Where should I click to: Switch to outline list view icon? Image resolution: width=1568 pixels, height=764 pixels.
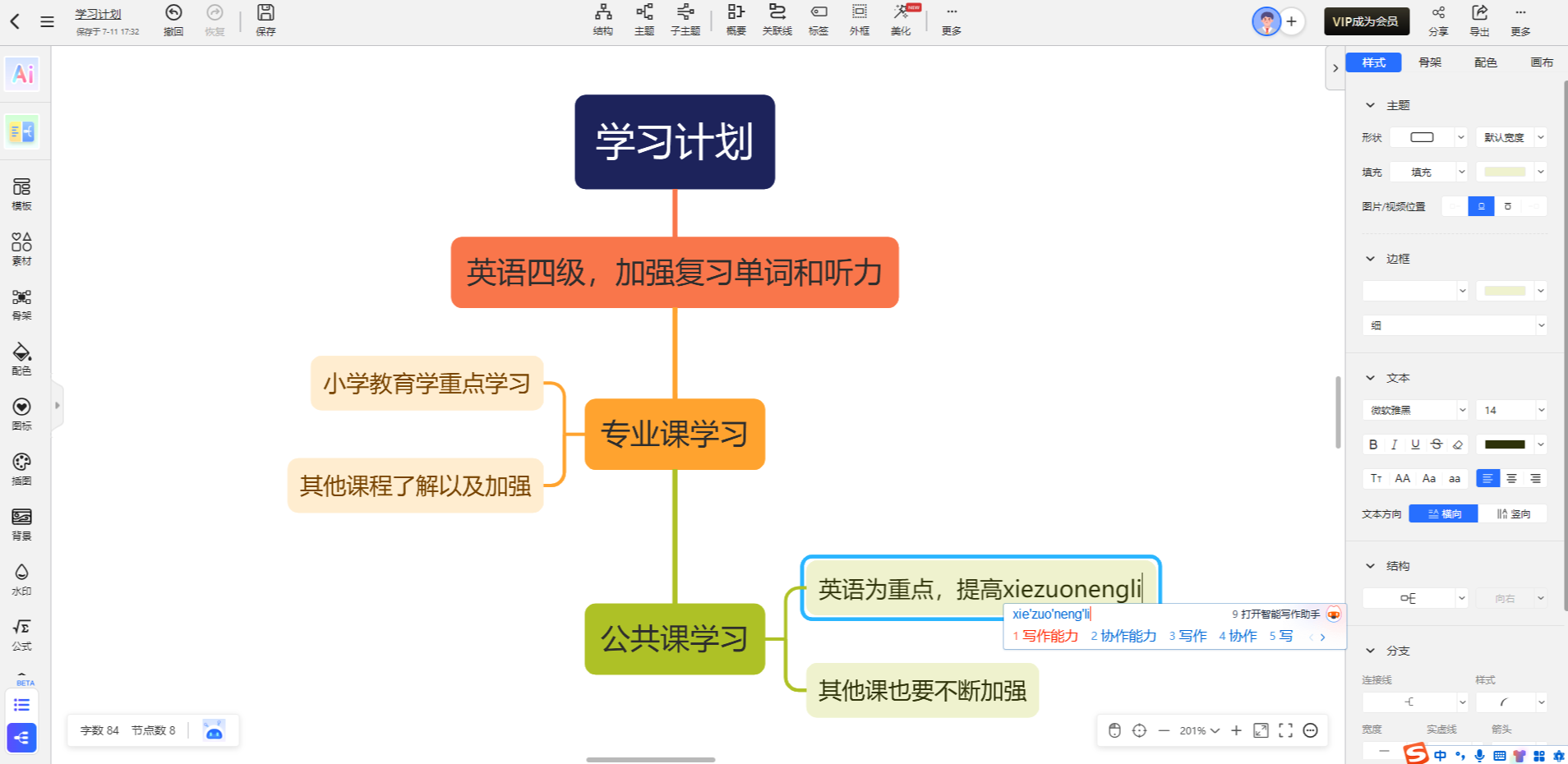22,705
